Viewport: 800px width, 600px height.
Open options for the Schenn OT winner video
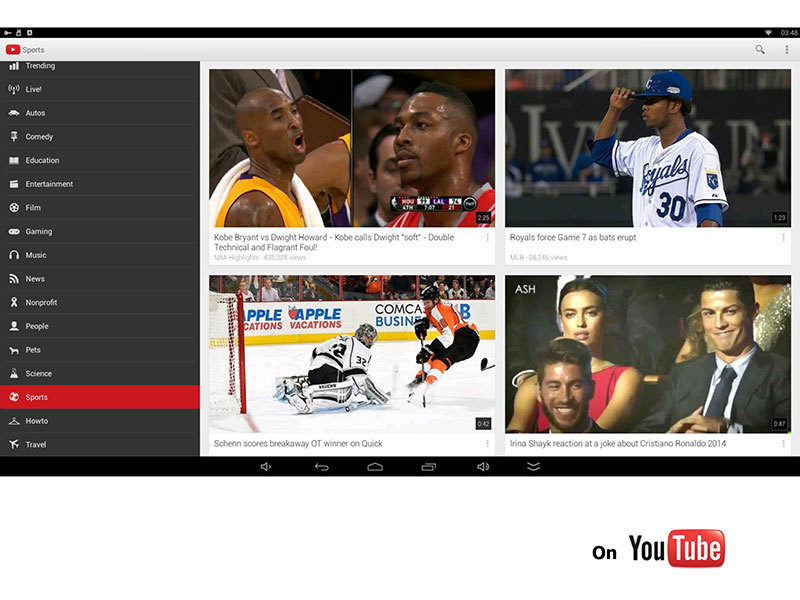point(487,443)
